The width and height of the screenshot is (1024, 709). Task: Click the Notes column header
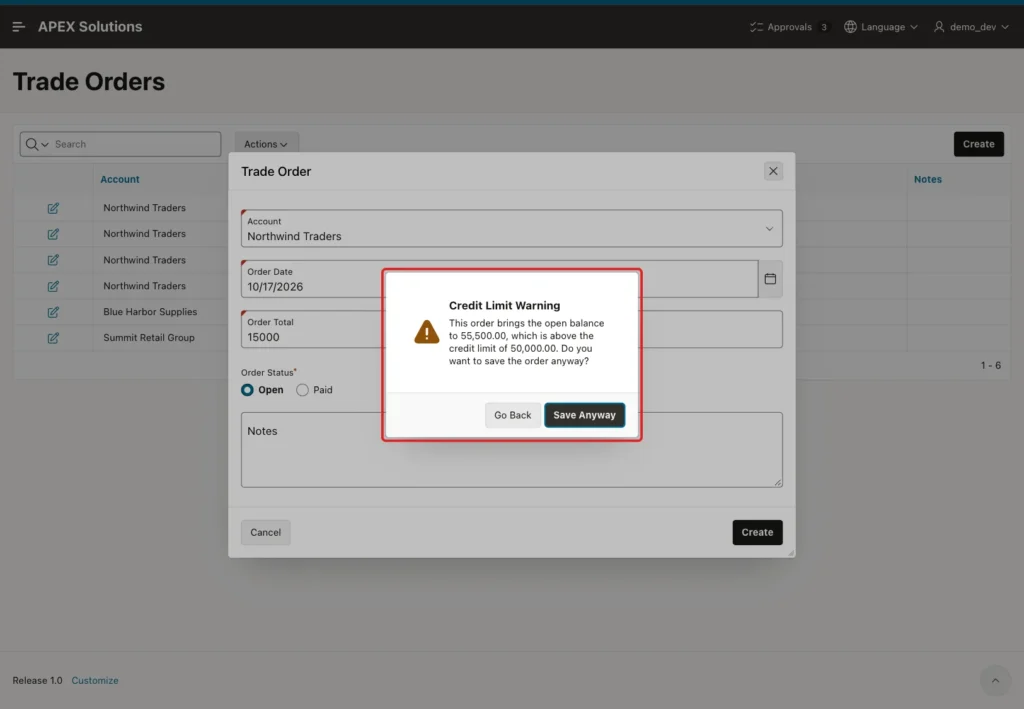(927, 179)
